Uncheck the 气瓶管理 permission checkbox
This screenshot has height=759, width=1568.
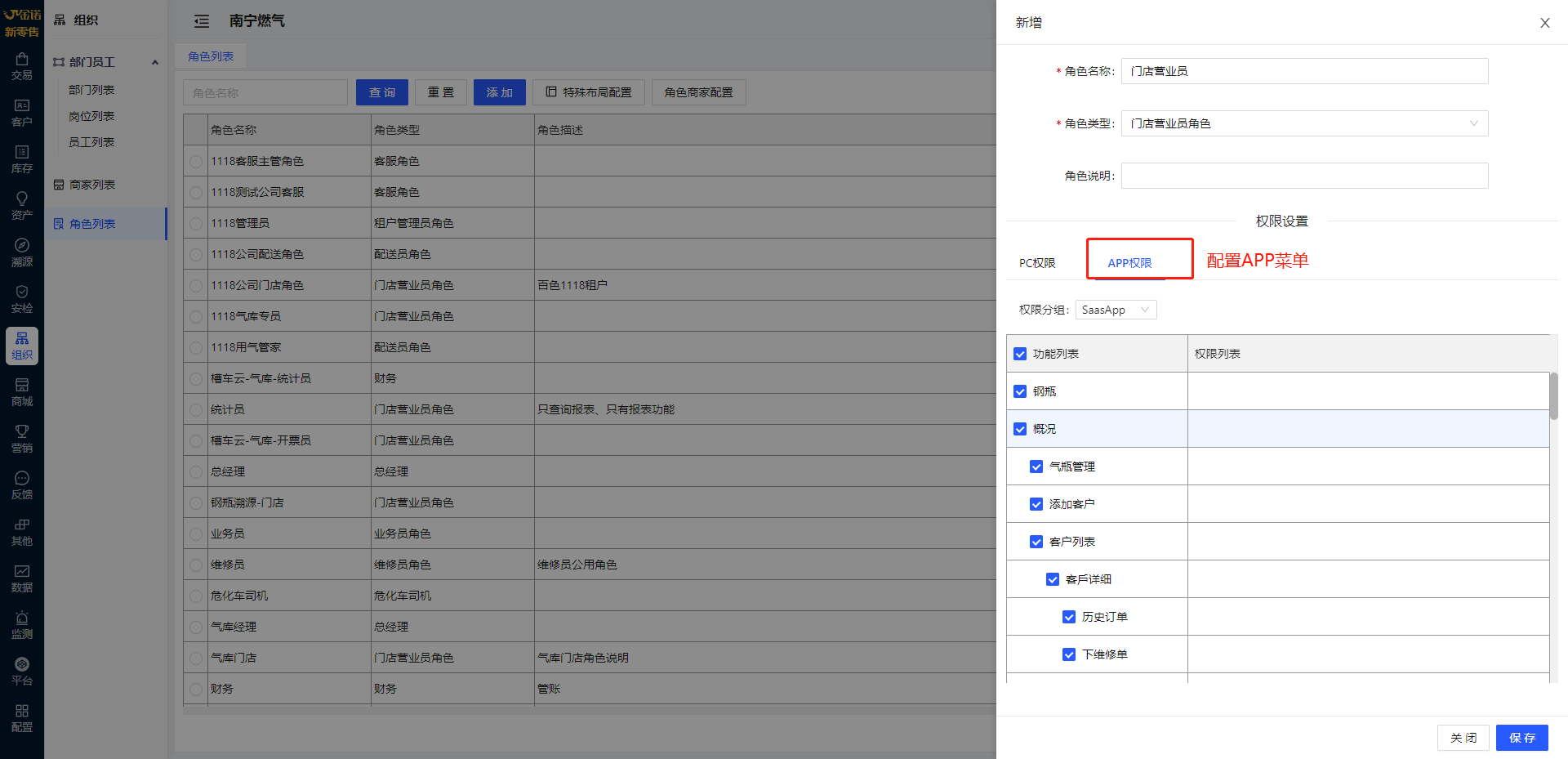pyautogui.click(x=1036, y=467)
